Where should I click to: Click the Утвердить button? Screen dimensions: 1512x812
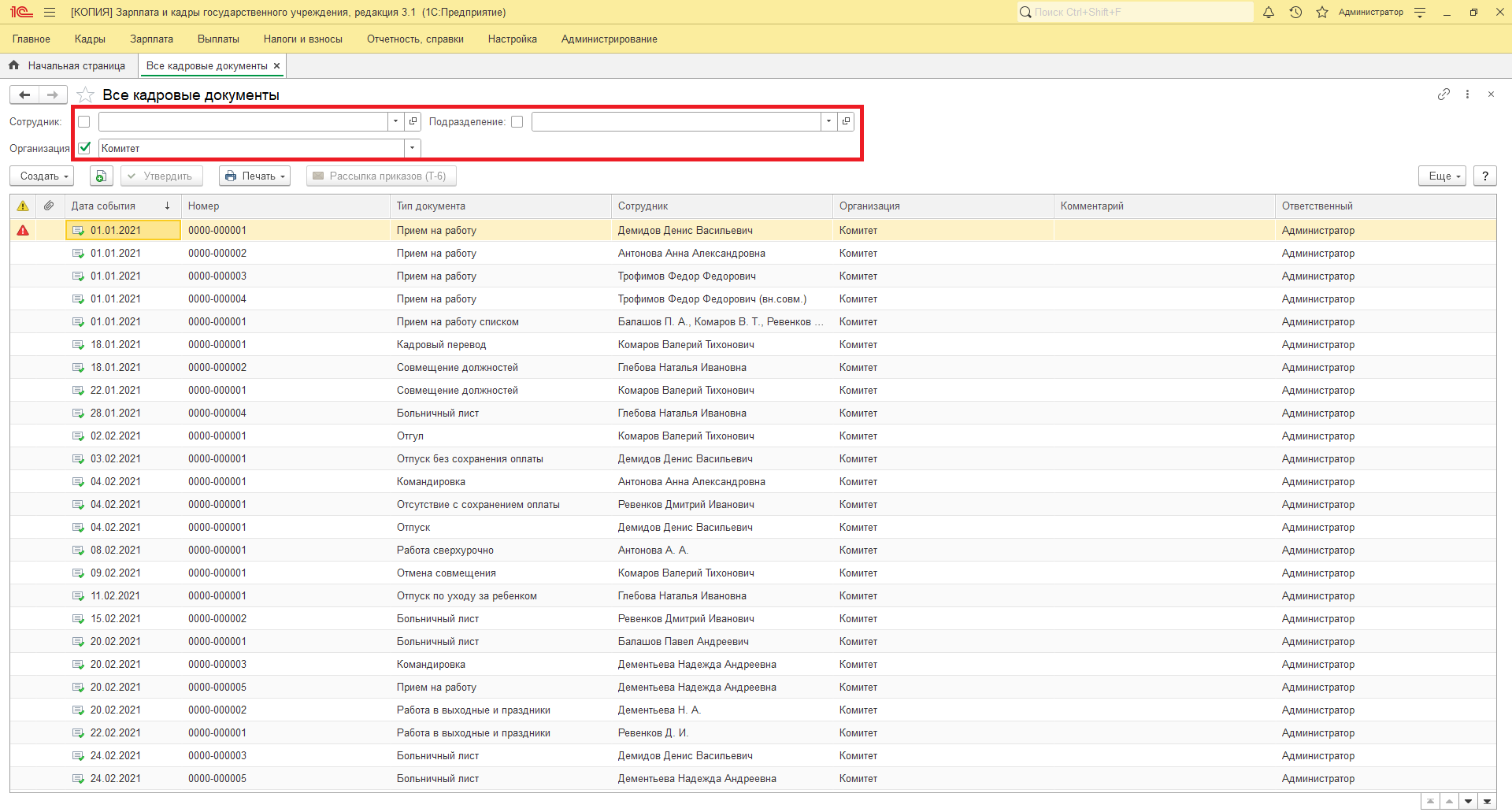[161, 176]
